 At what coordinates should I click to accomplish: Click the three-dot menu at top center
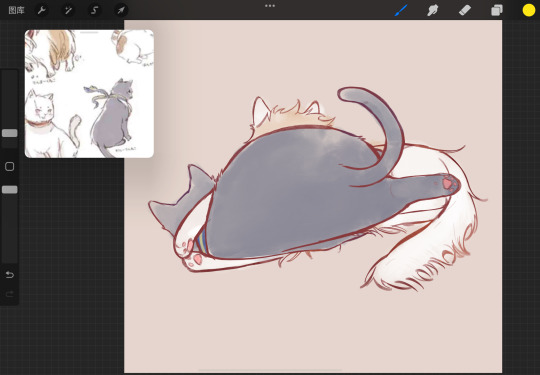pyautogui.click(x=270, y=6)
